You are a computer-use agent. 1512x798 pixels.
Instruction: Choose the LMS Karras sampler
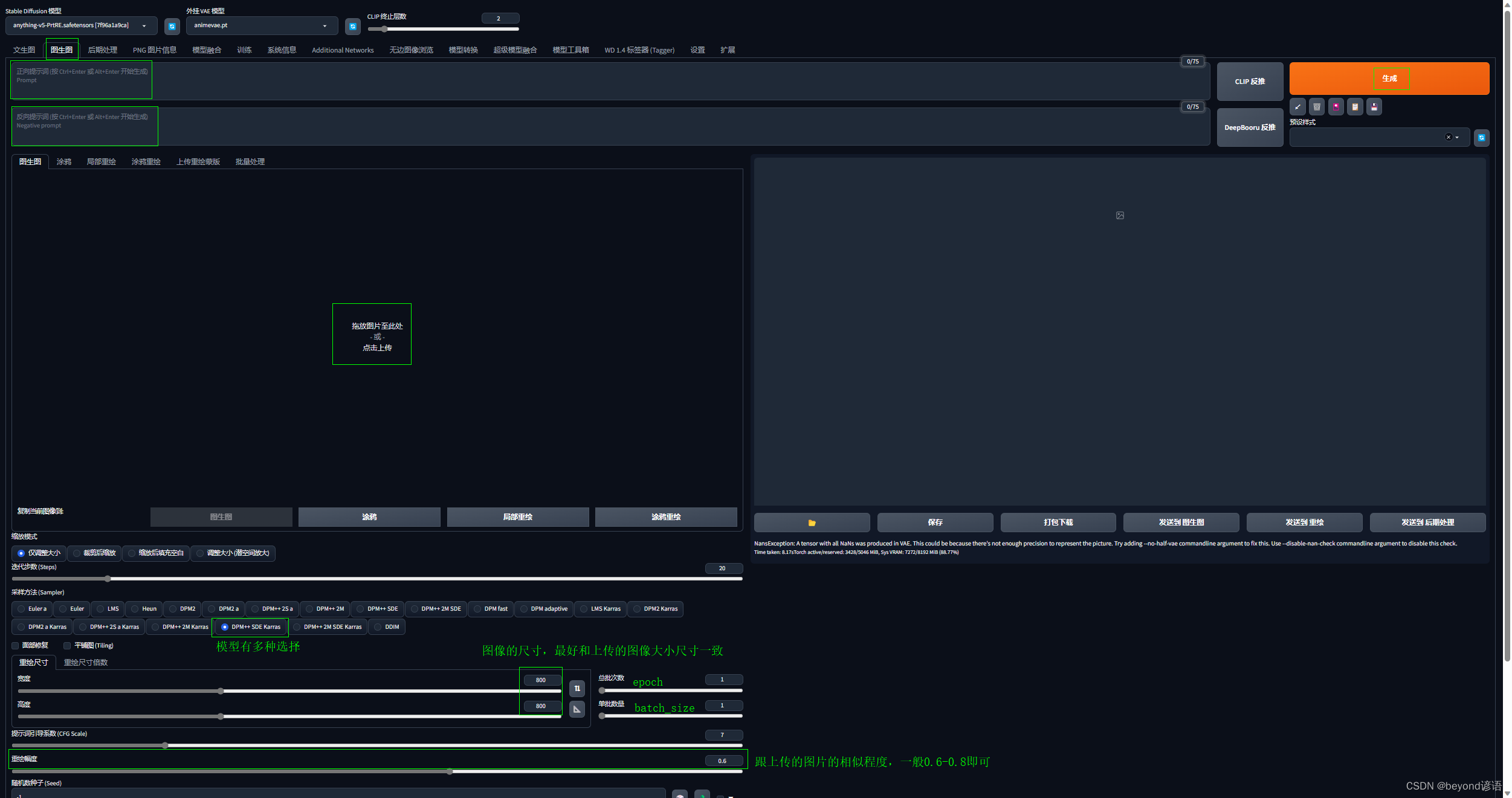coord(600,609)
